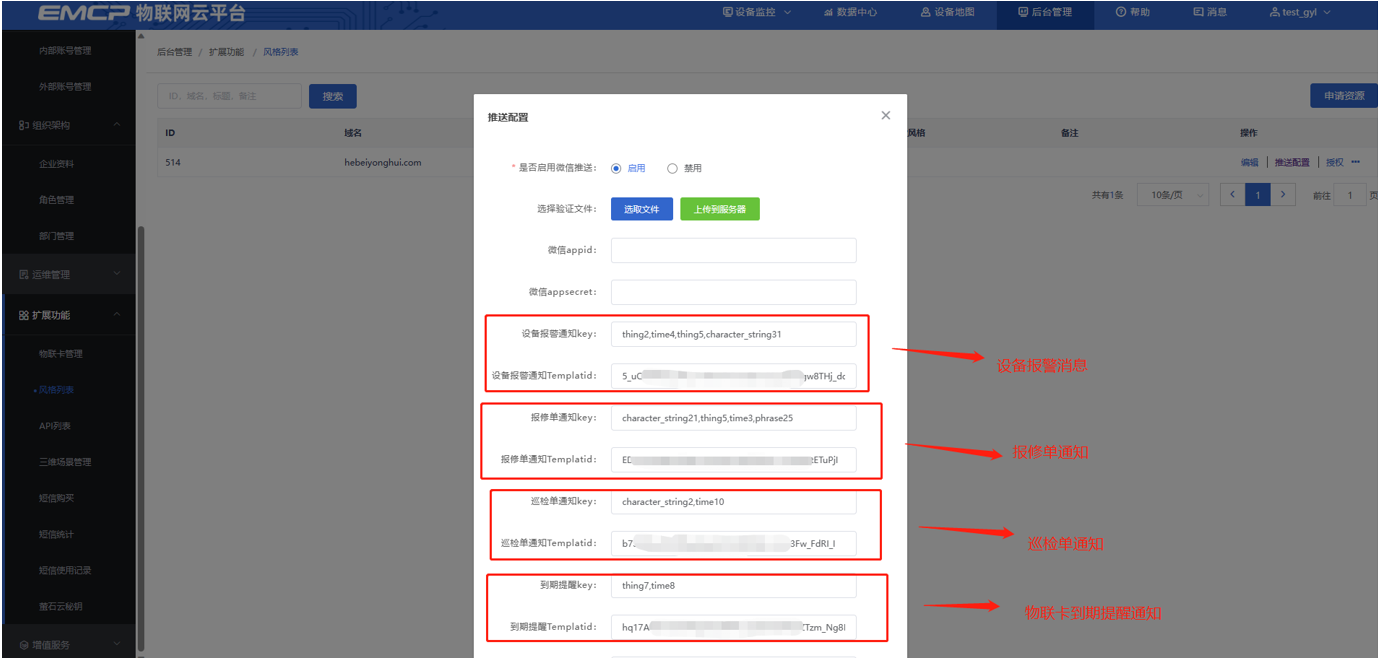Open more actions ellipsis for row 514
The image size is (1378, 658).
[x=1356, y=162]
